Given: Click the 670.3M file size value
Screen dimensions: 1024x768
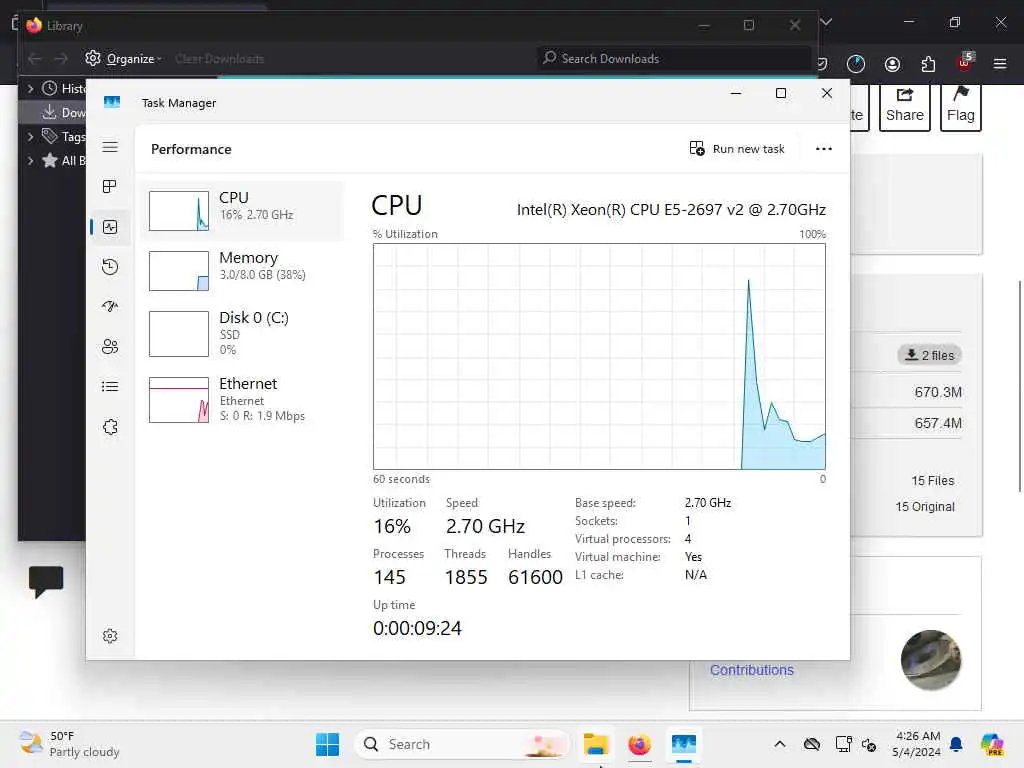Looking at the screenshot, I should pyautogui.click(x=938, y=392).
